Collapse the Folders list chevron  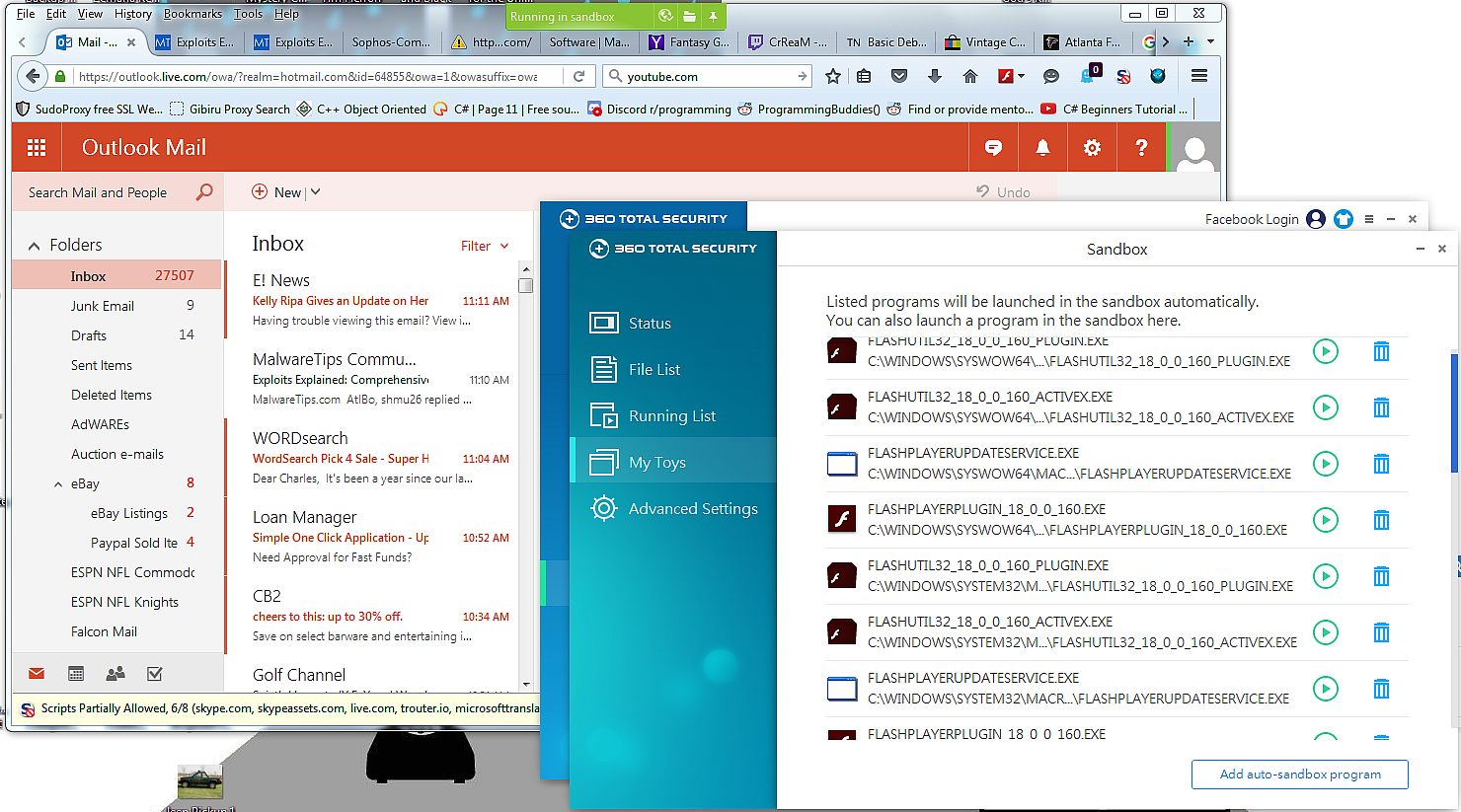pyautogui.click(x=35, y=246)
